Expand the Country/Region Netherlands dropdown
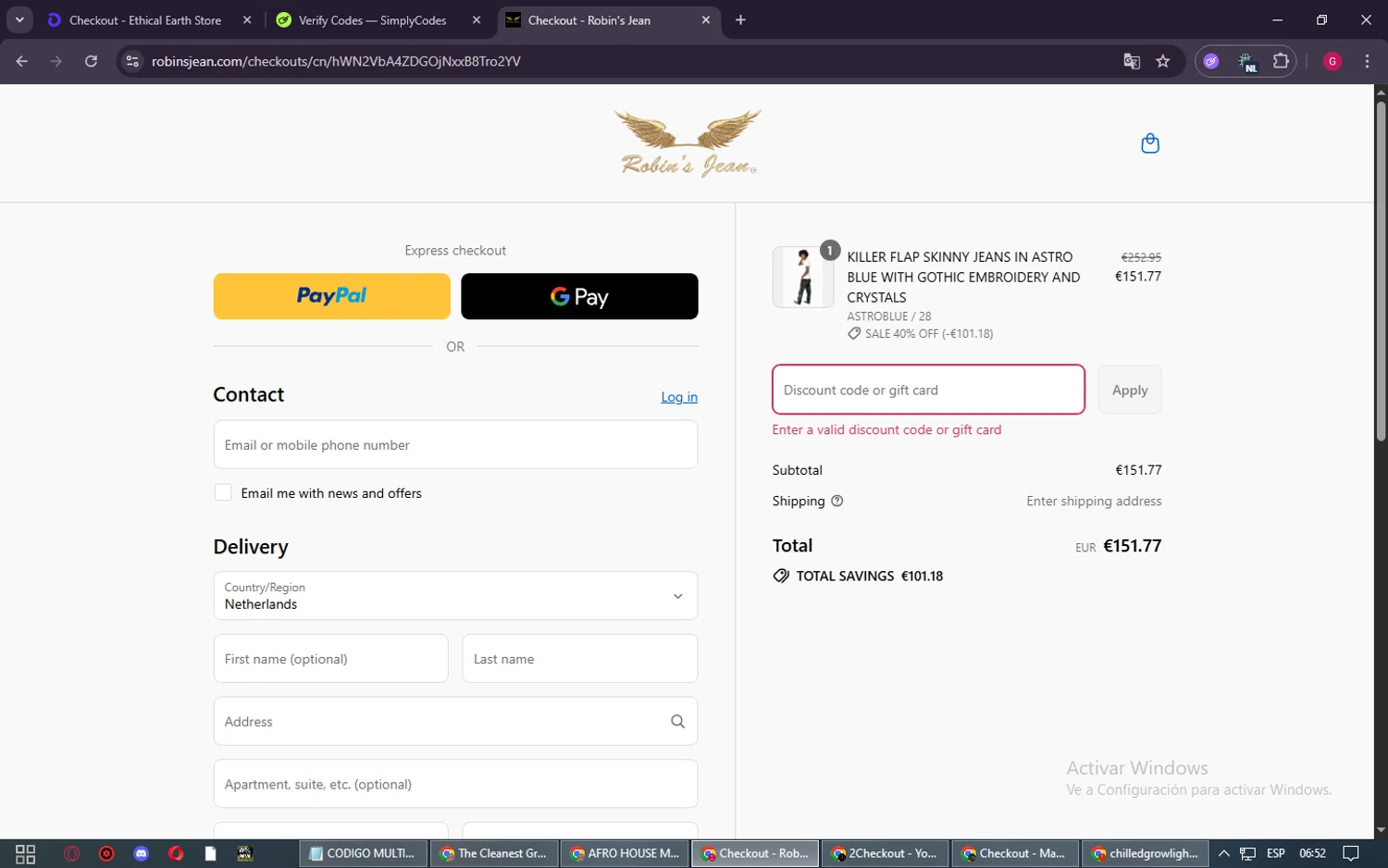The height and width of the screenshot is (868, 1388). (455, 596)
